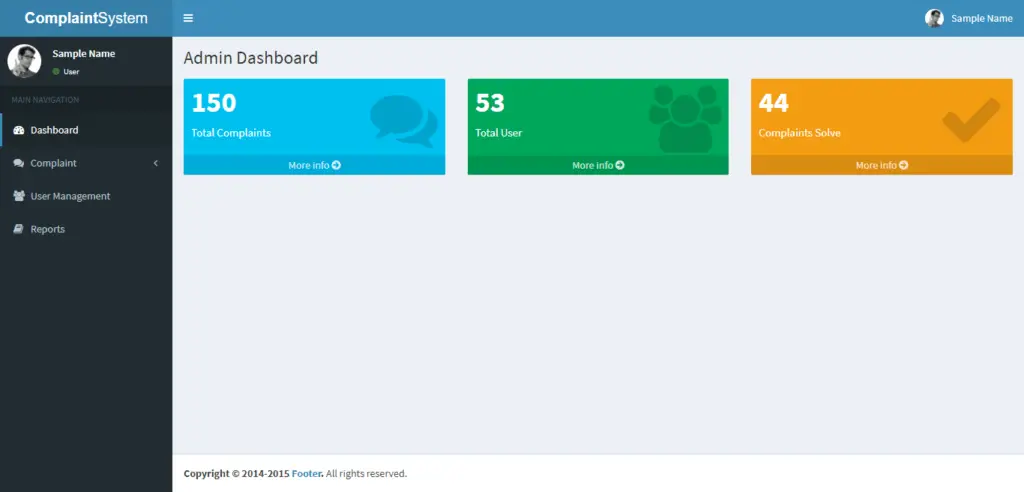Screen dimensions: 1024x492
Task: Toggle the hamburger sidebar menu icon
Action: coord(188,18)
